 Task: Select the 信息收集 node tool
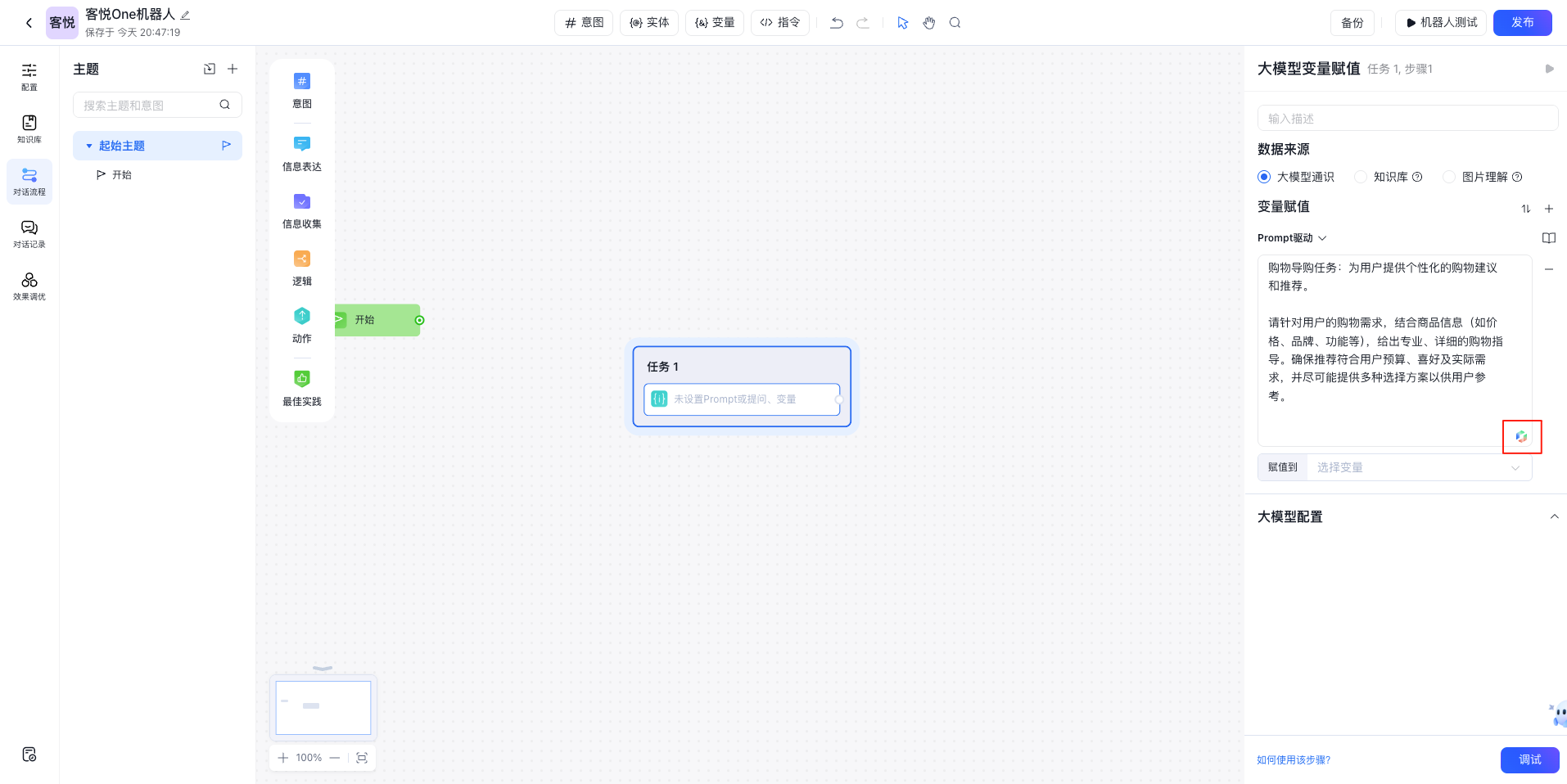(302, 210)
